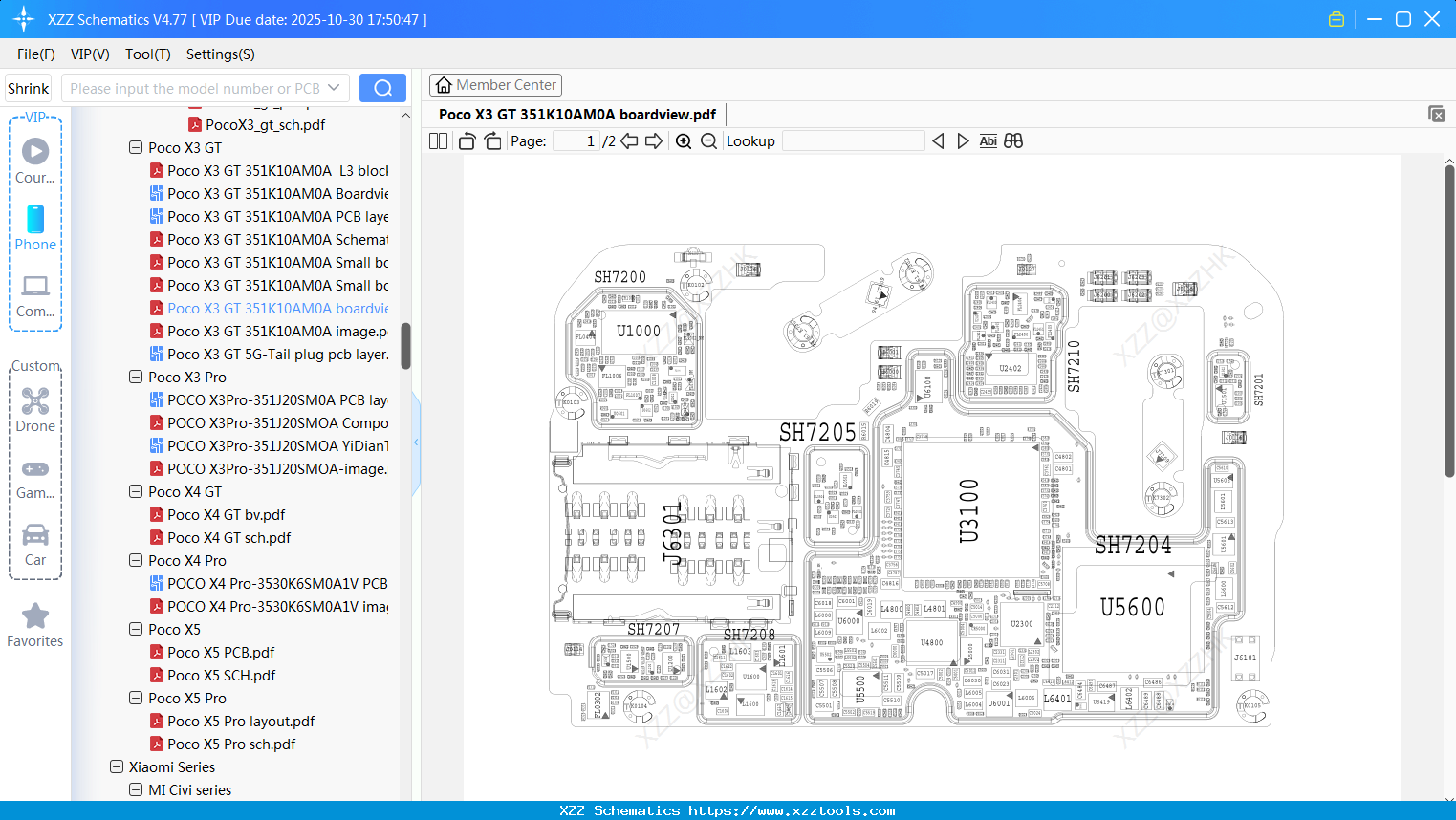
Task: Open the Settings(S) menu
Action: [221, 54]
